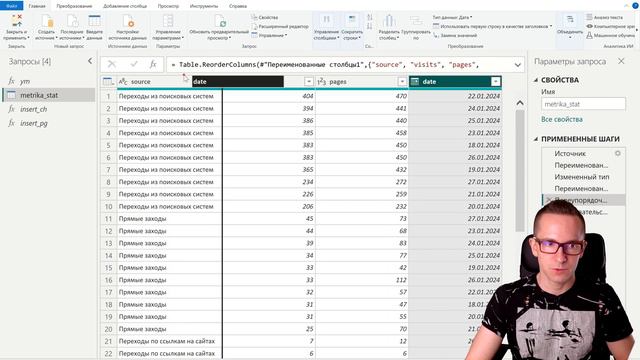Click Машинное обучение flask icon
640x360 pixels.
coord(589,36)
